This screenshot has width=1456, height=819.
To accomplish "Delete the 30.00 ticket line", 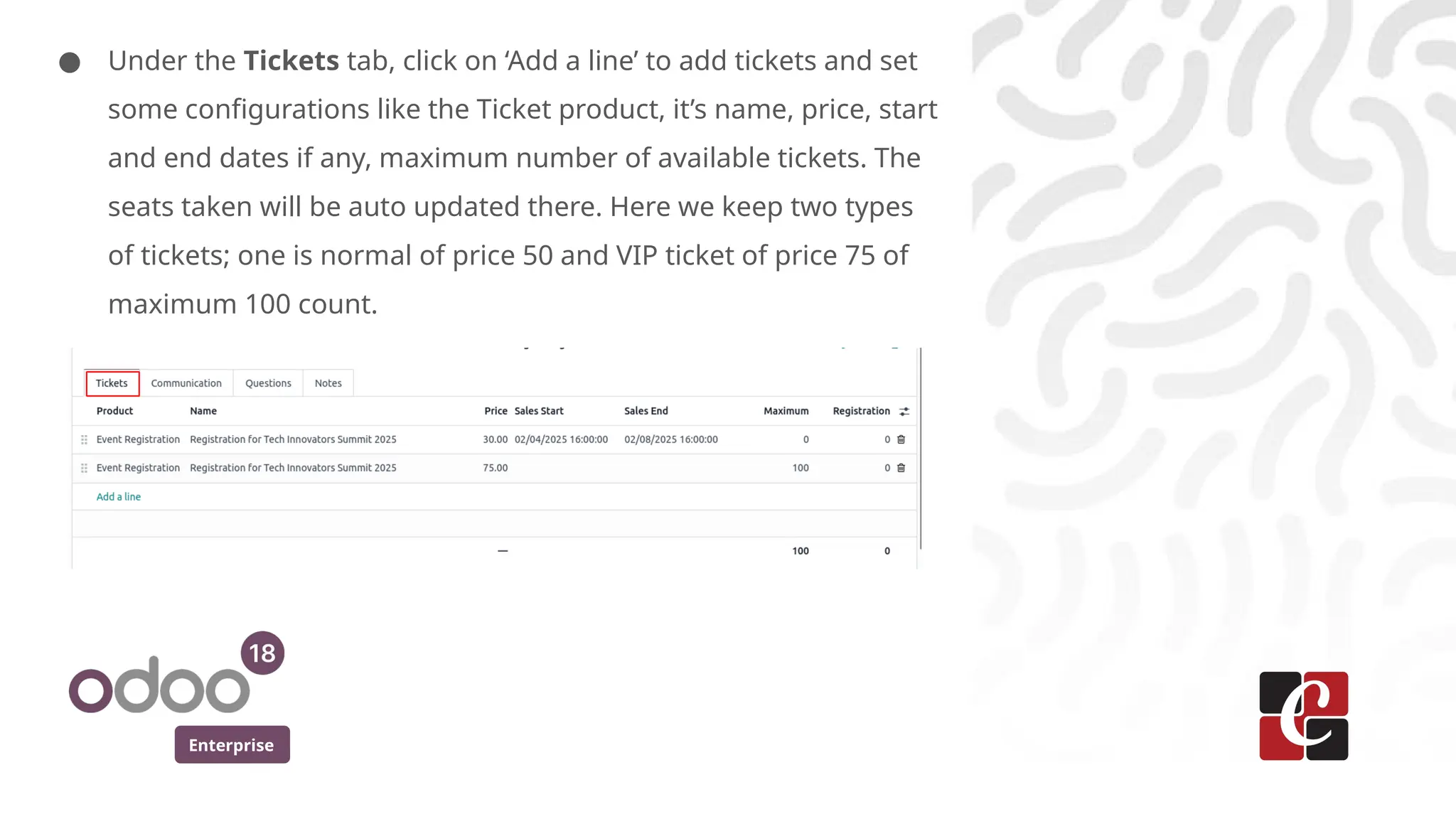I will (901, 439).
